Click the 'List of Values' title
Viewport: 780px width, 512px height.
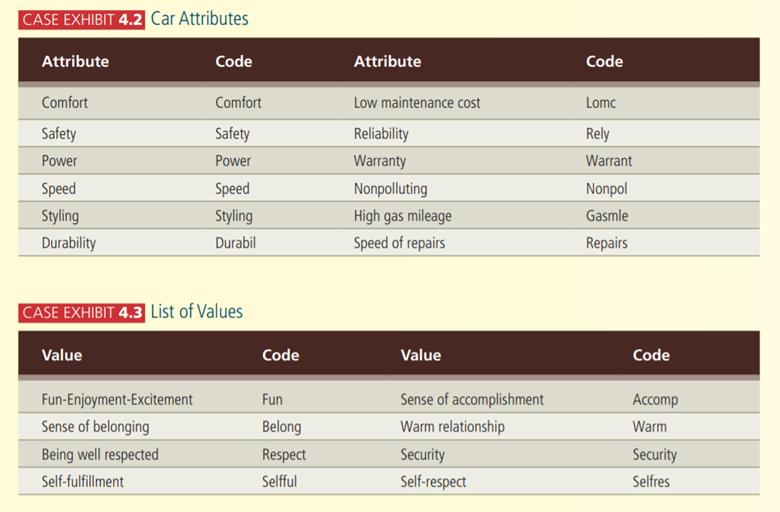click(196, 312)
